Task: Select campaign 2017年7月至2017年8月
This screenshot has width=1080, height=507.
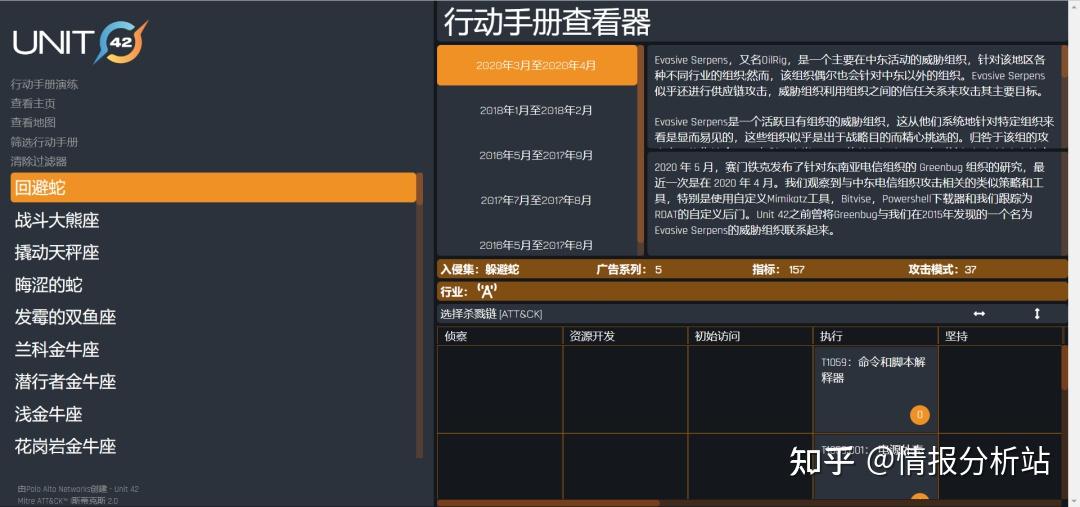Action: coord(537,200)
